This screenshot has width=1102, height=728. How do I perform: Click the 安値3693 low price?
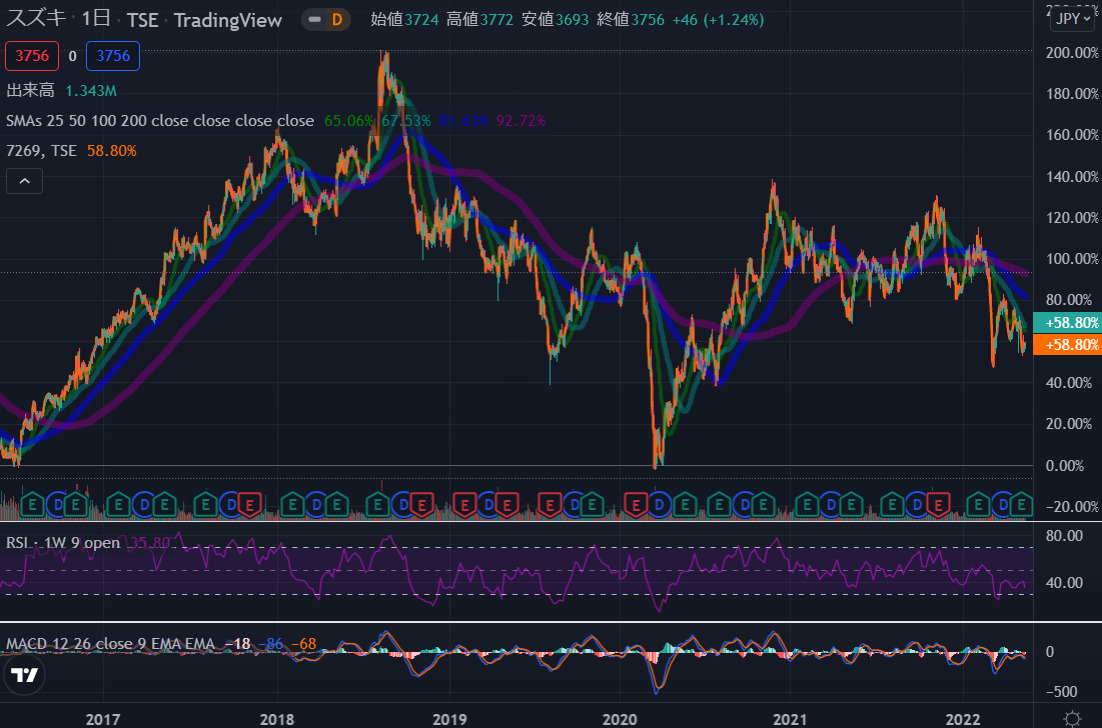555,20
